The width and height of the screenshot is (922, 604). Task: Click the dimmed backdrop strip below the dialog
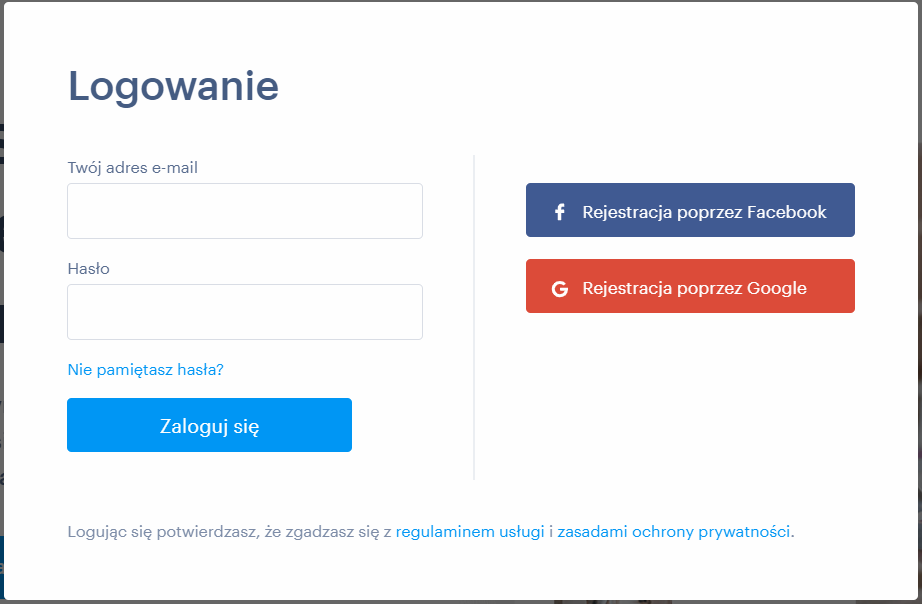point(461,602)
